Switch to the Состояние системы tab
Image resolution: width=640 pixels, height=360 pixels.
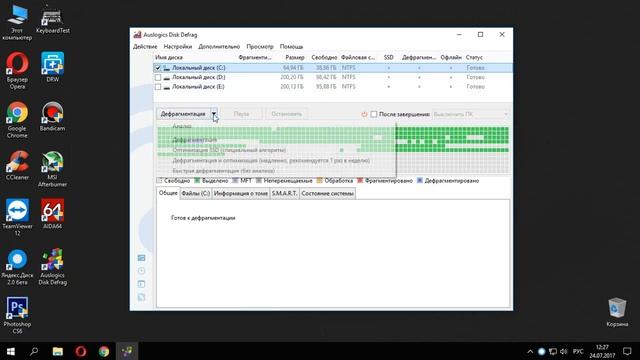click(x=327, y=193)
